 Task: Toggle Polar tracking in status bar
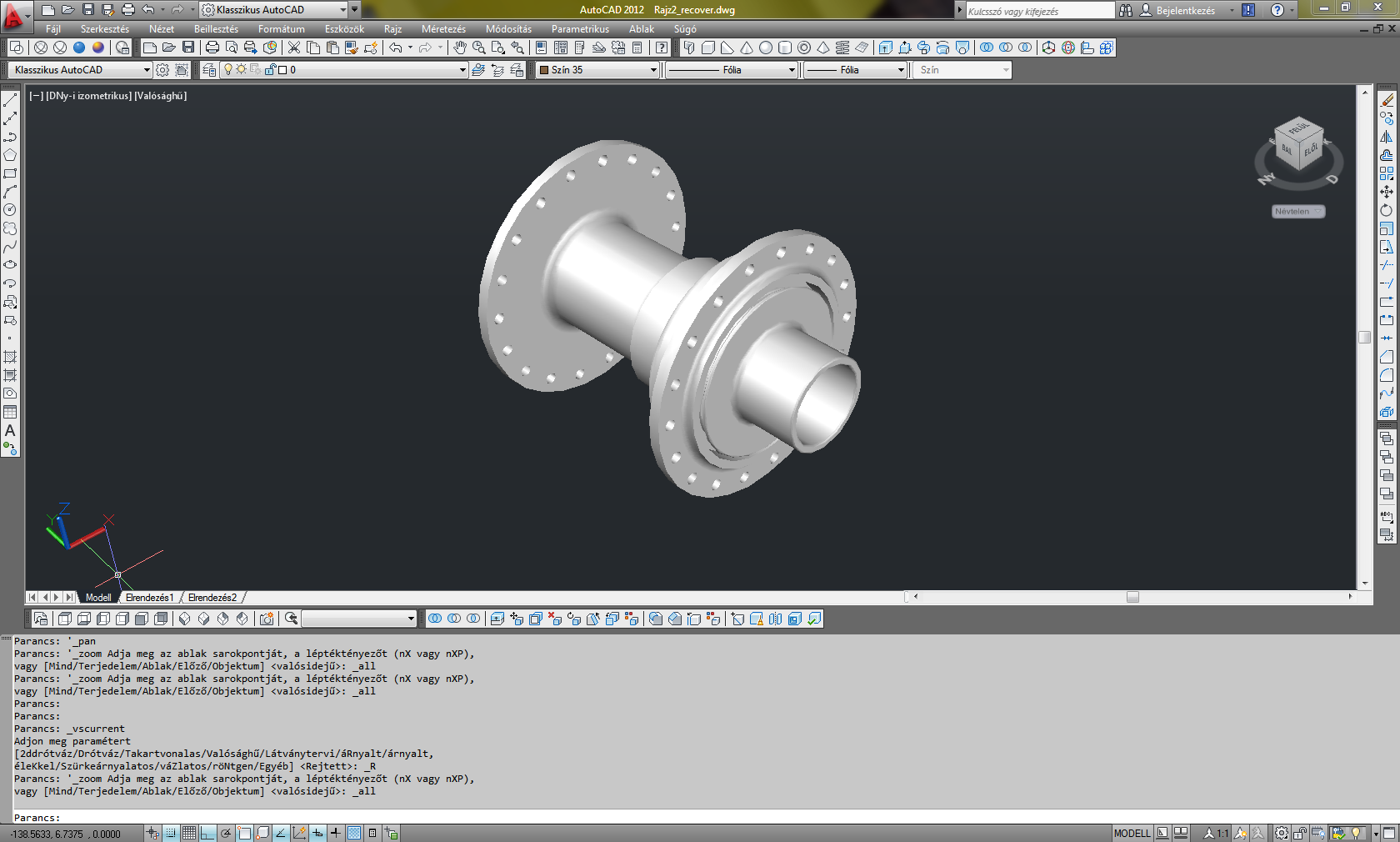point(226,833)
